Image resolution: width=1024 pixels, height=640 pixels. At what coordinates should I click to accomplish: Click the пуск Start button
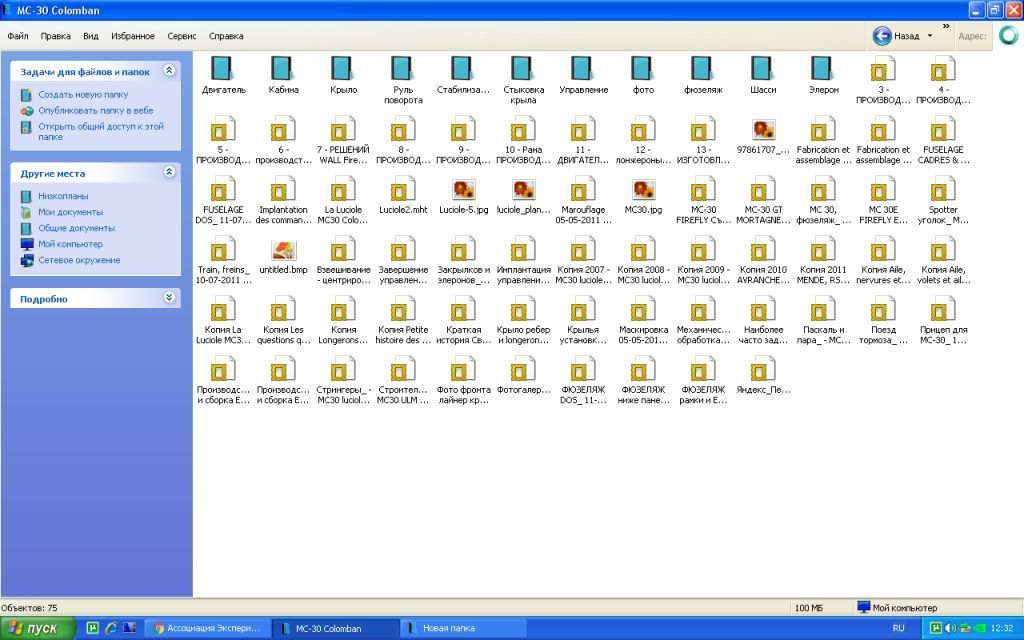pyautogui.click(x=38, y=628)
